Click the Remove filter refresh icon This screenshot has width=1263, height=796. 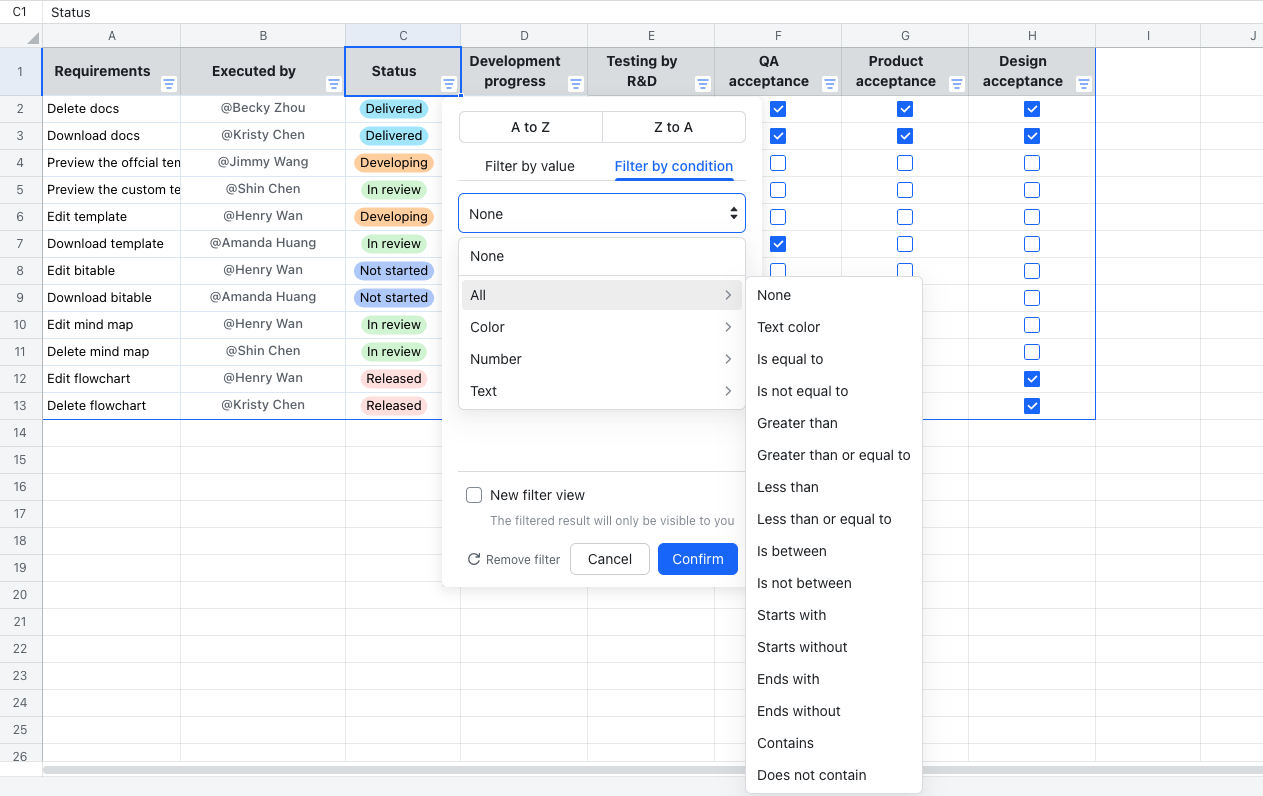coord(474,559)
